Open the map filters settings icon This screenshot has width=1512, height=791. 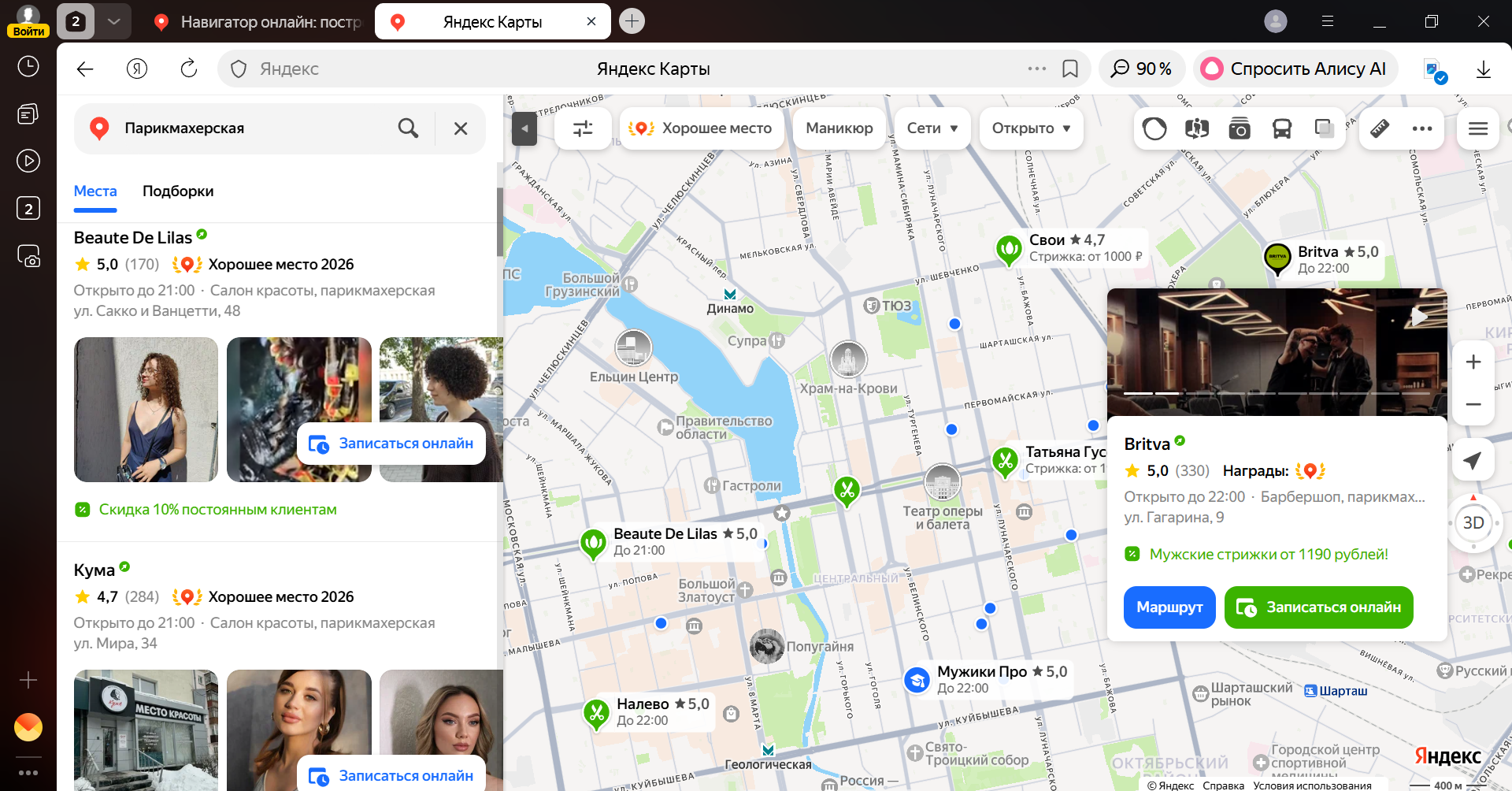coord(583,128)
